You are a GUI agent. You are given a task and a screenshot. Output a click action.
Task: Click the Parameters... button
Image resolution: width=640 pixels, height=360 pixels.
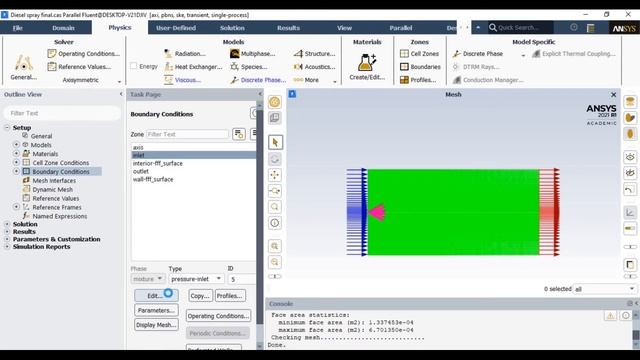[156, 310]
